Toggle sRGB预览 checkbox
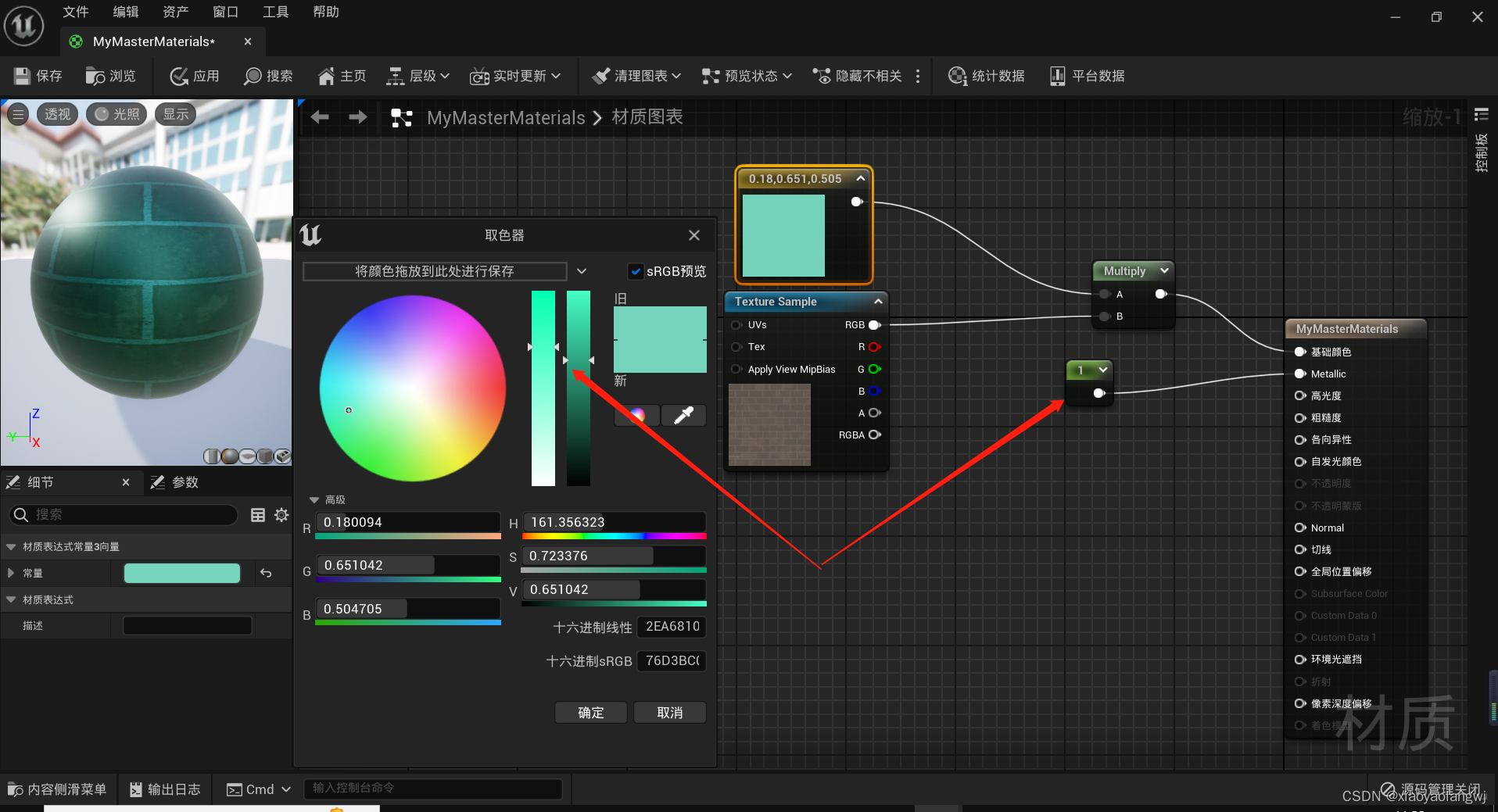 [636, 271]
